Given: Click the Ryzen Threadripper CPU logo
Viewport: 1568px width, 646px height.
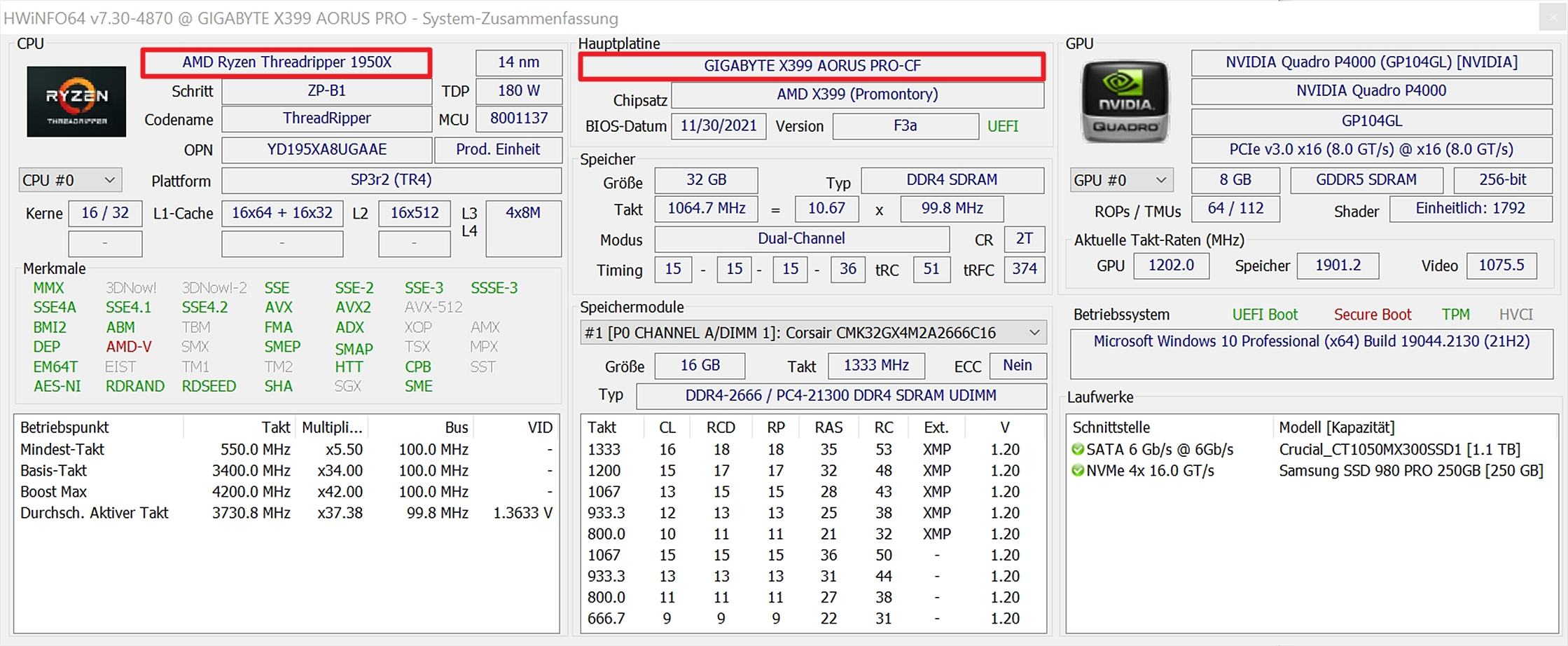Looking at the screenshot, I should (x=76, y=102).
